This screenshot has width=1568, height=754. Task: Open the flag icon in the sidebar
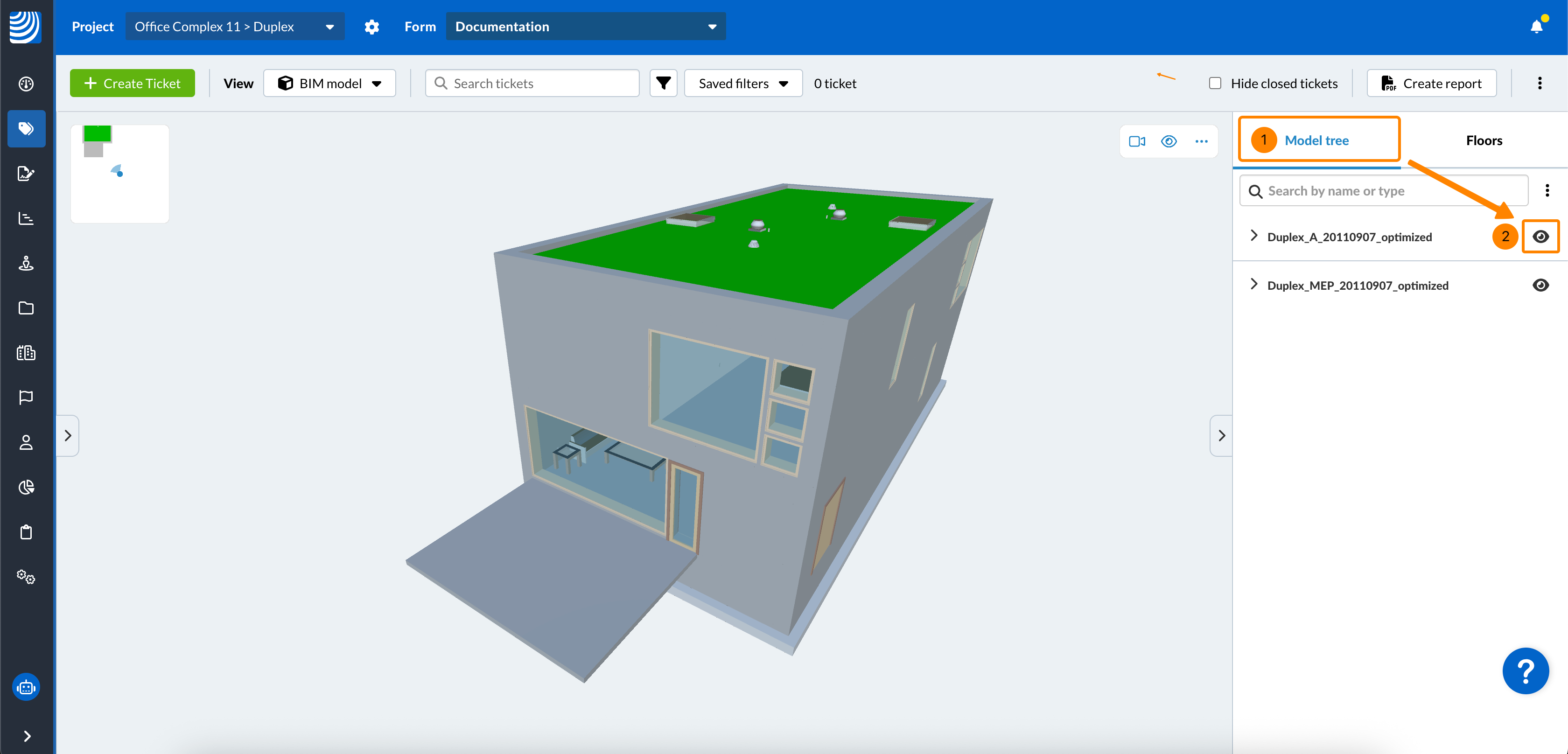coord(26,398)
